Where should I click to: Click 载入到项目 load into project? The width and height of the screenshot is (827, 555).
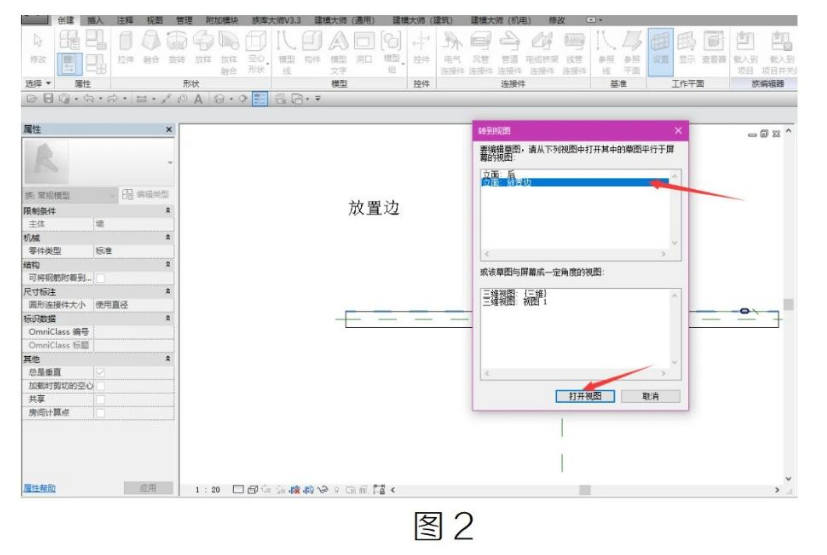coord(745,52)
